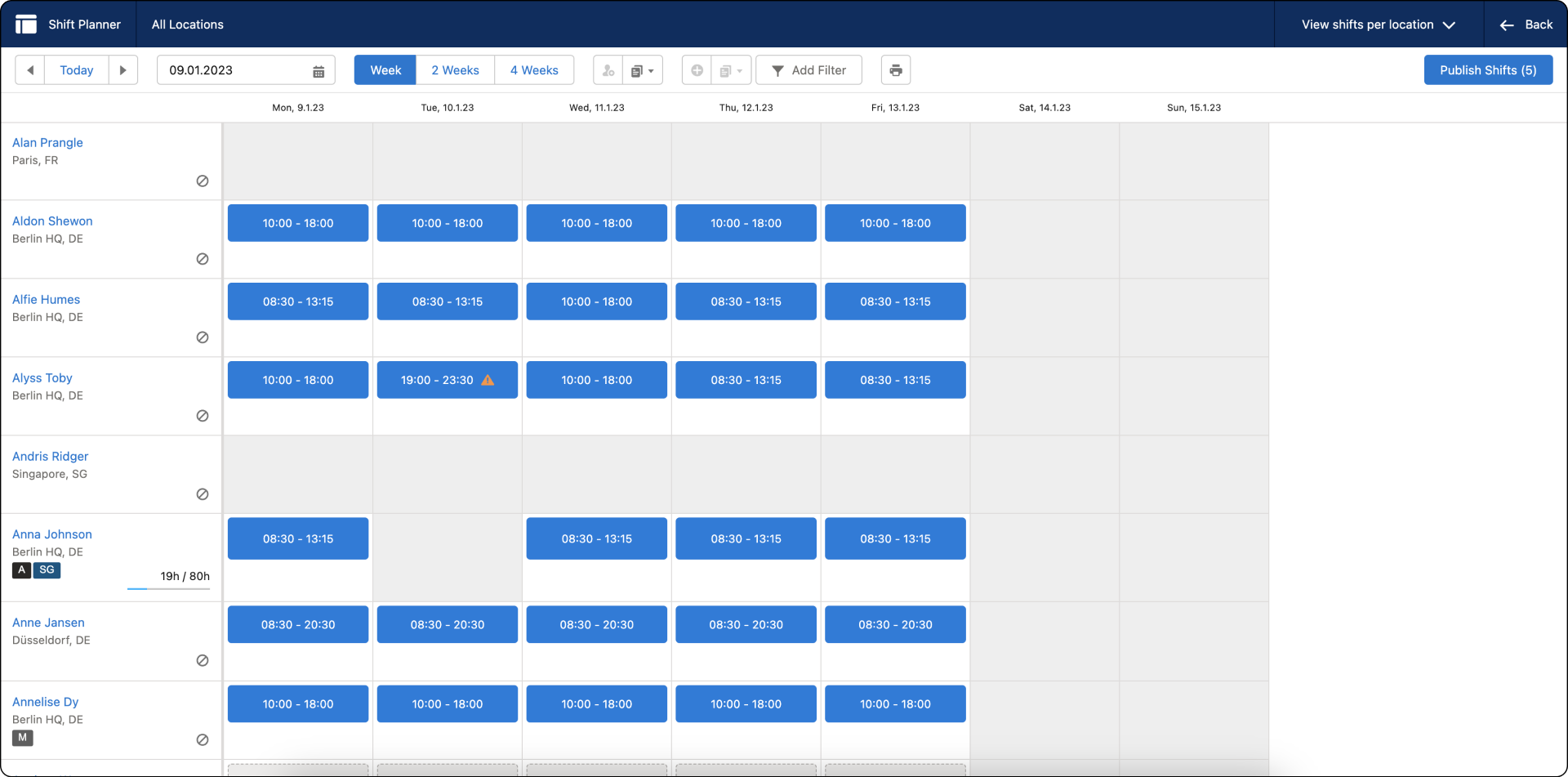The image size is (1568, 777).
Task: Select Anne Jansen's Wednesday 08:30-20:30 shift
Action: pyautogui.click(x=597, y=624)
